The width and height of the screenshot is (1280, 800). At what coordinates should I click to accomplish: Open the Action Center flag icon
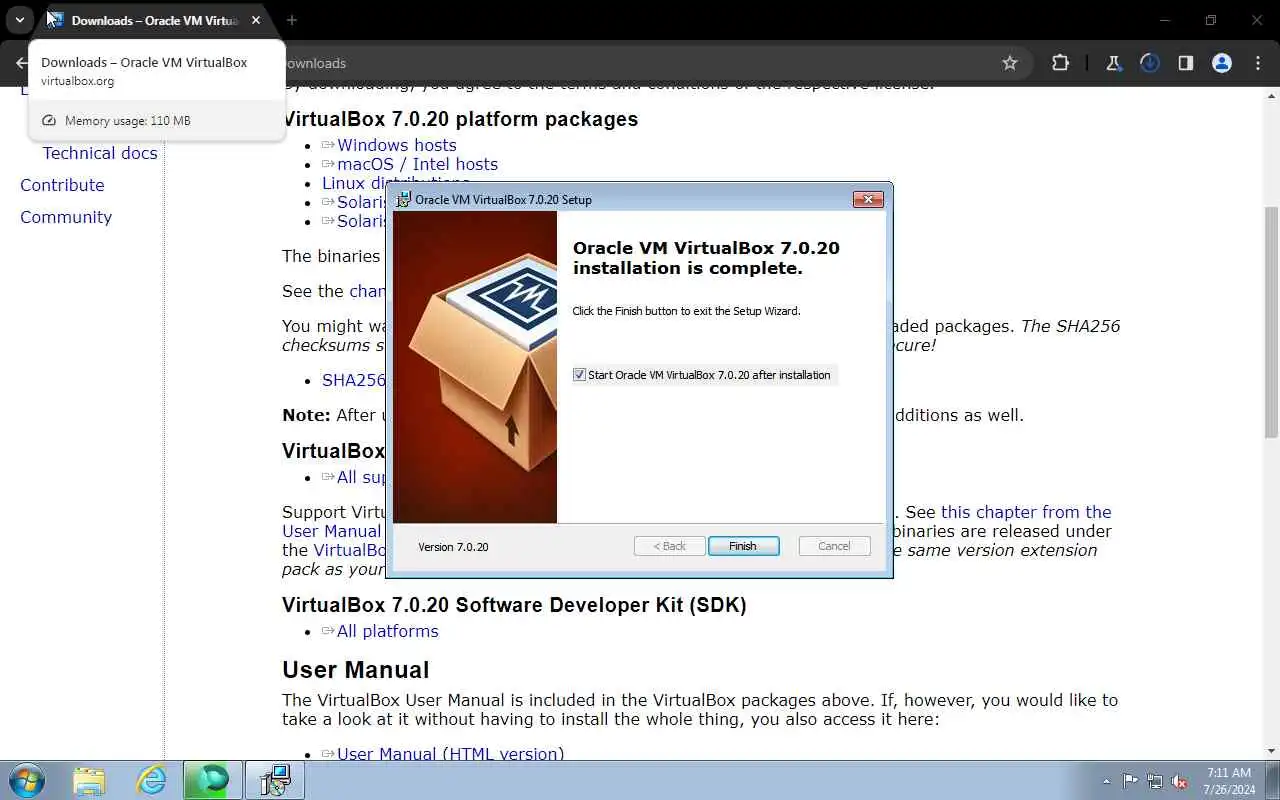click(1130, 781)
